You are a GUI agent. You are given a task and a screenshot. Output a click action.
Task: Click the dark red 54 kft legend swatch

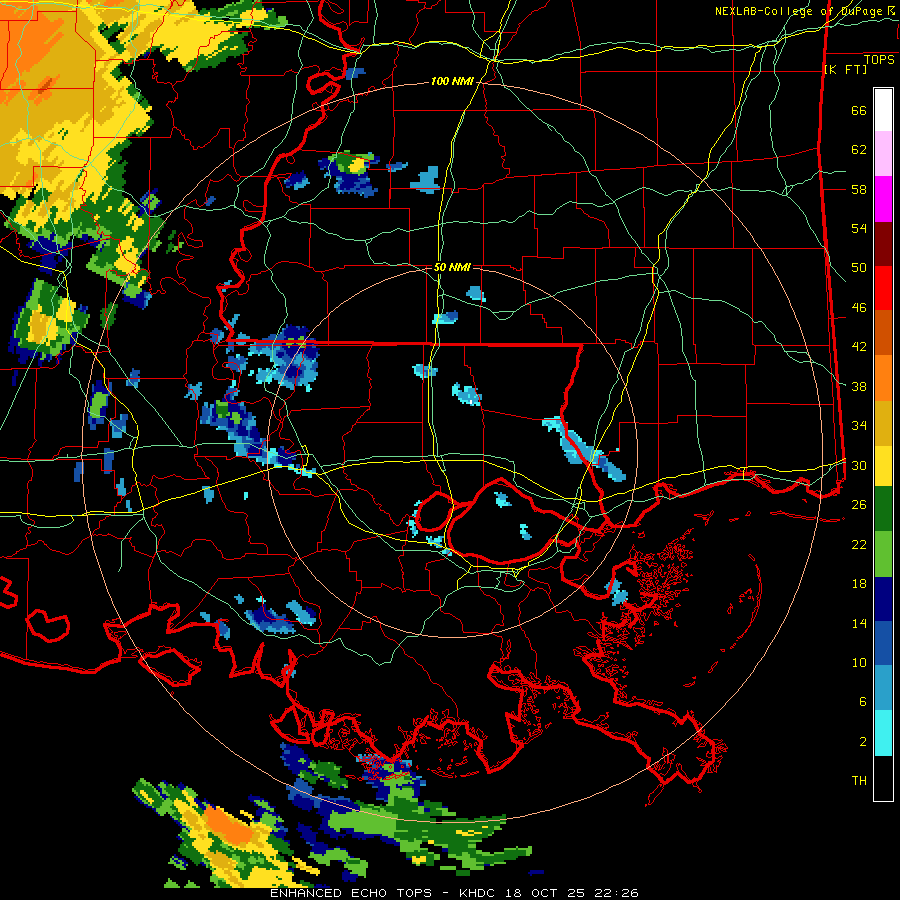point(883,243)
